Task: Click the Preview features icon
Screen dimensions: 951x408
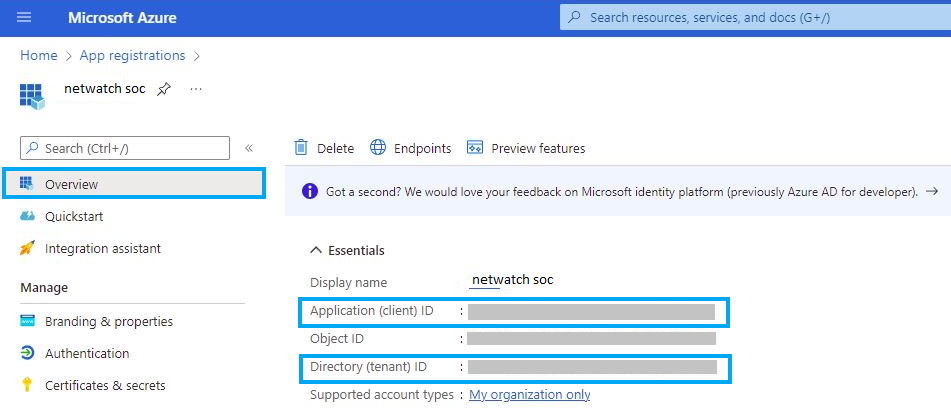Action: coord(475,147)
